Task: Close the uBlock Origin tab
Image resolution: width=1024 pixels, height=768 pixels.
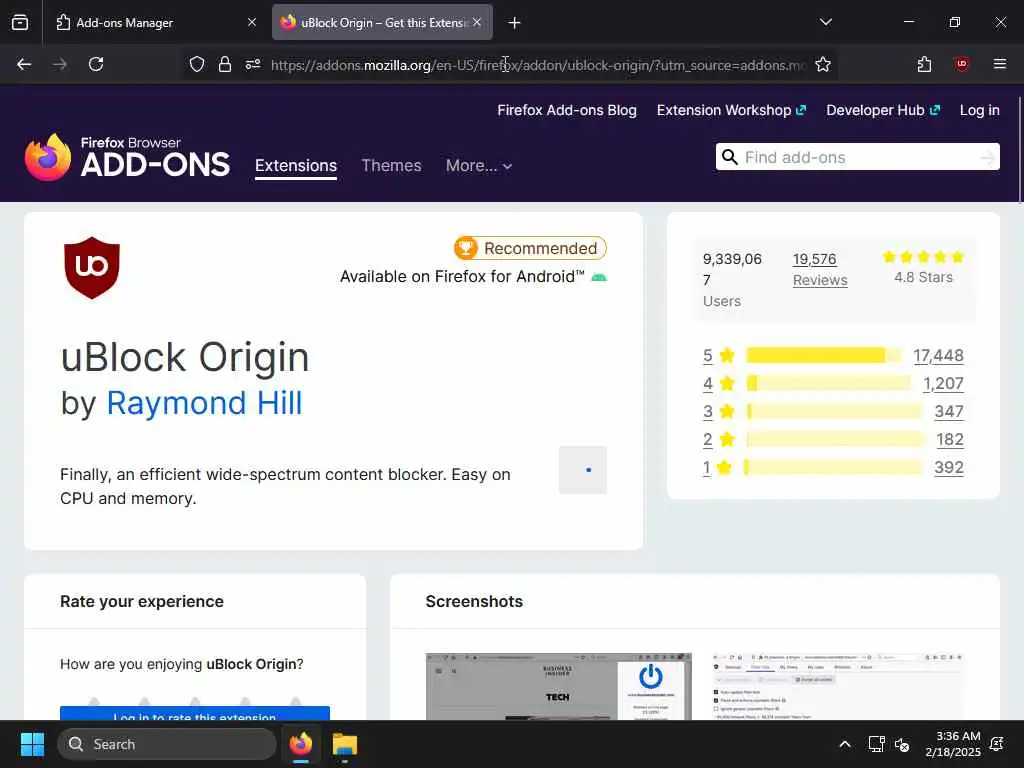Action: pos(477,22)
